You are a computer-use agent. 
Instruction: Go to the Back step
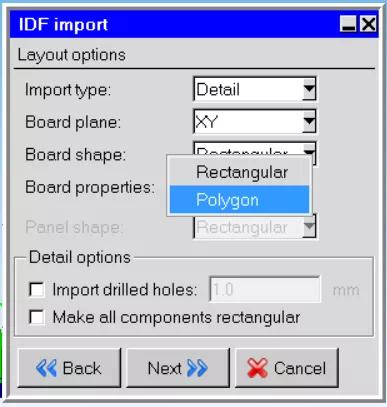tap(69, 368)
